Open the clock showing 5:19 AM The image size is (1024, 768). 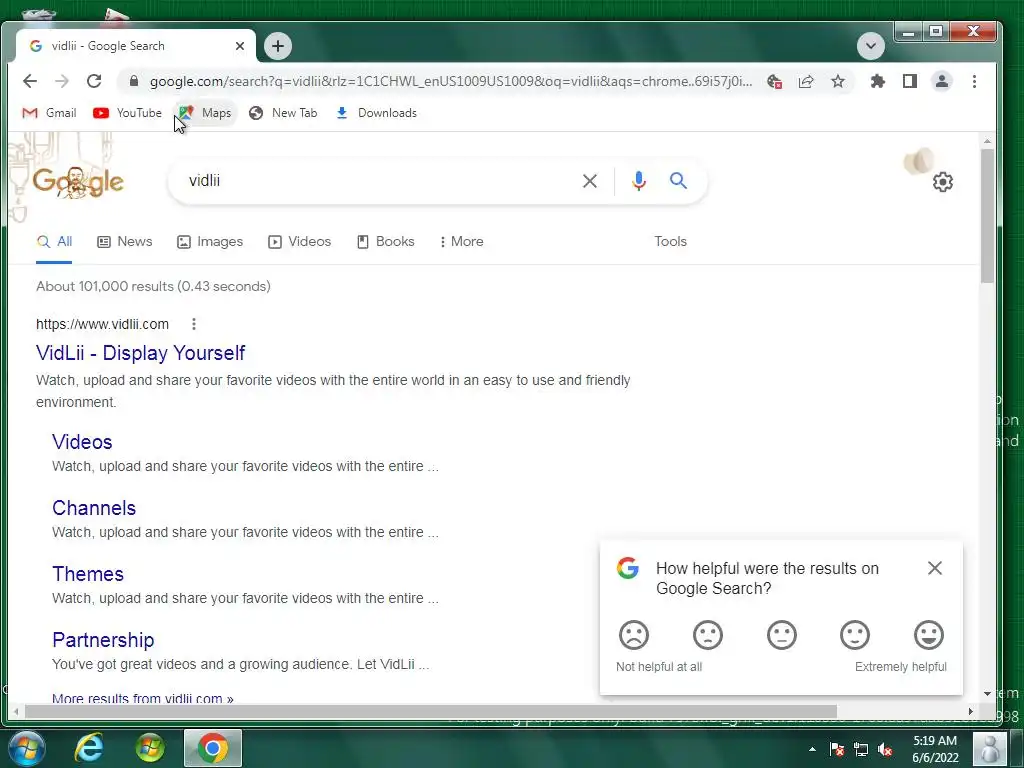[935, 749]
